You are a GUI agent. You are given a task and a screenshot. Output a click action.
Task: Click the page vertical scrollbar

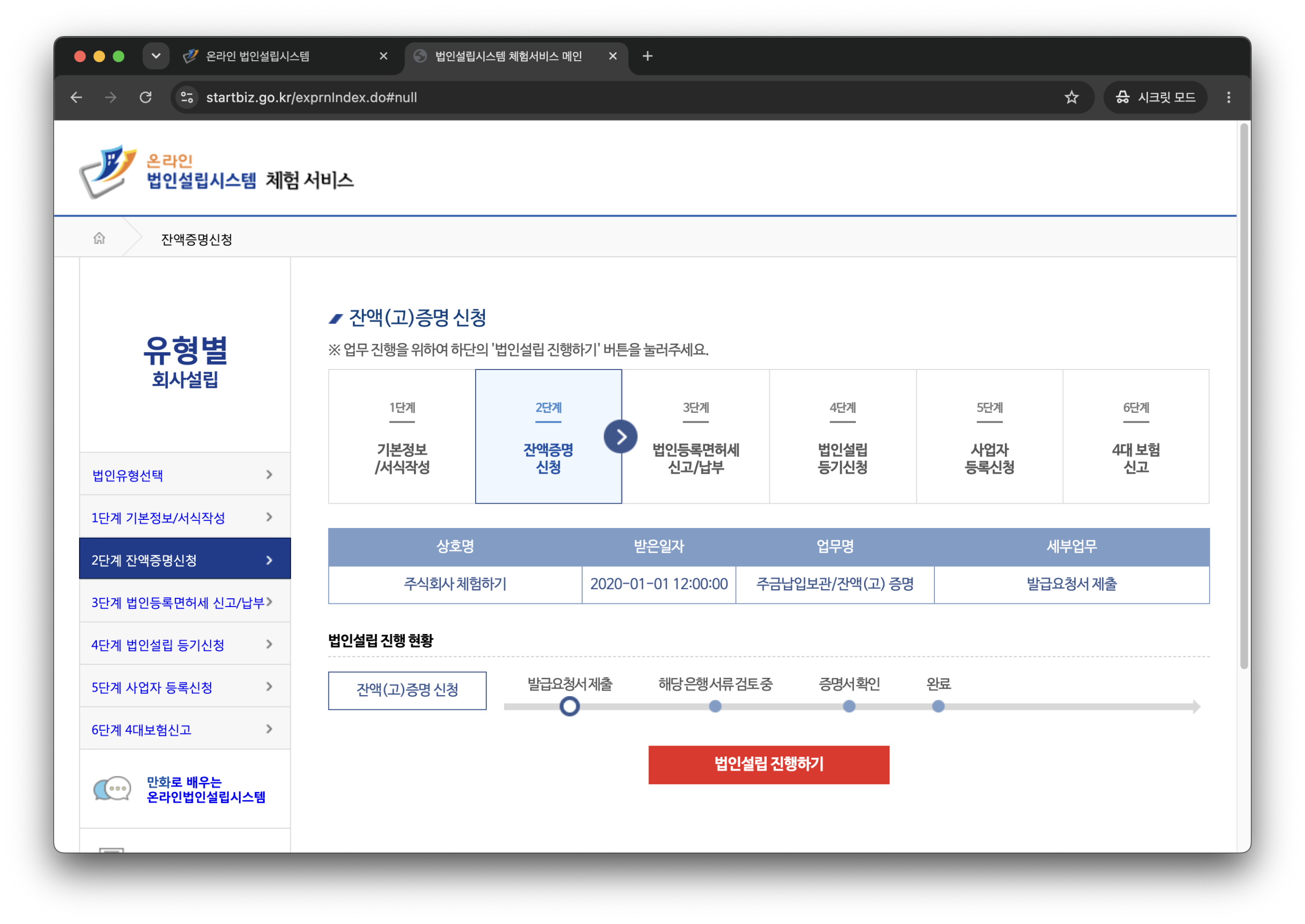coord(1243,397)
